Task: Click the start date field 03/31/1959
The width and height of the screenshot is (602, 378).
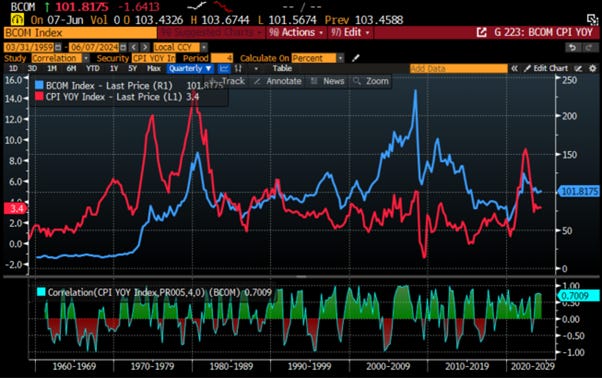Action: (29, 48)
